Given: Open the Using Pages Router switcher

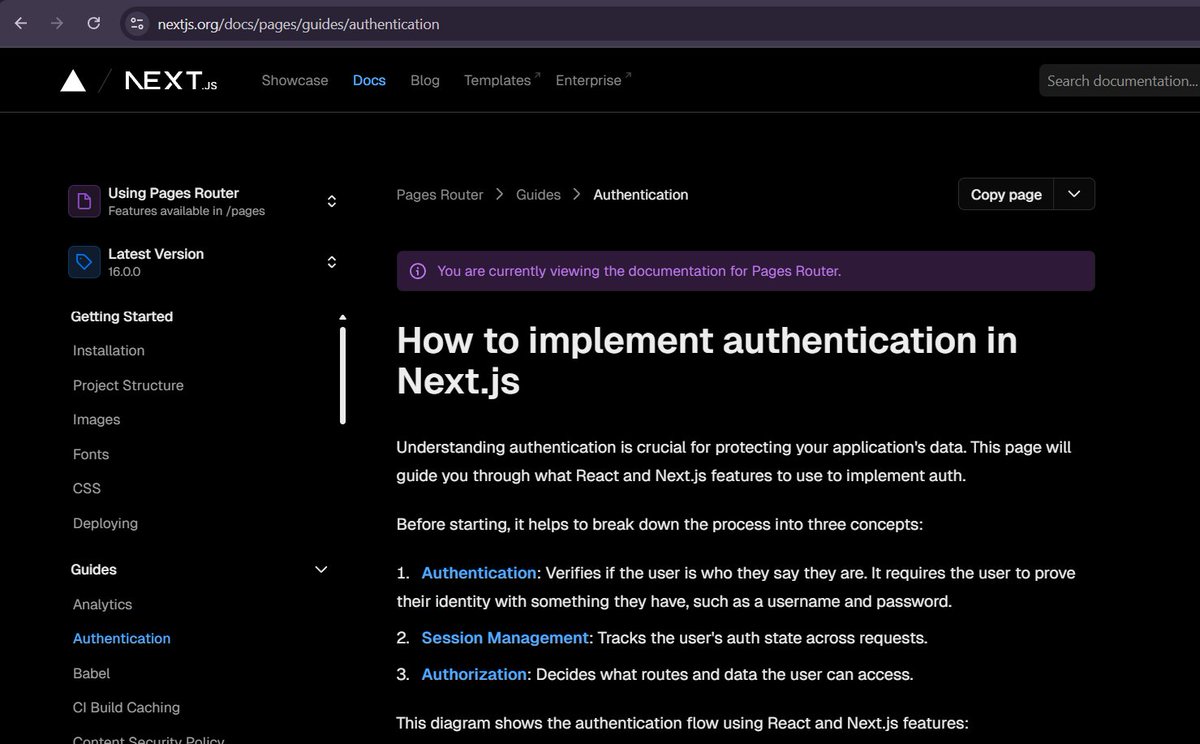Looking at the screenshot, I should (205, 201).
